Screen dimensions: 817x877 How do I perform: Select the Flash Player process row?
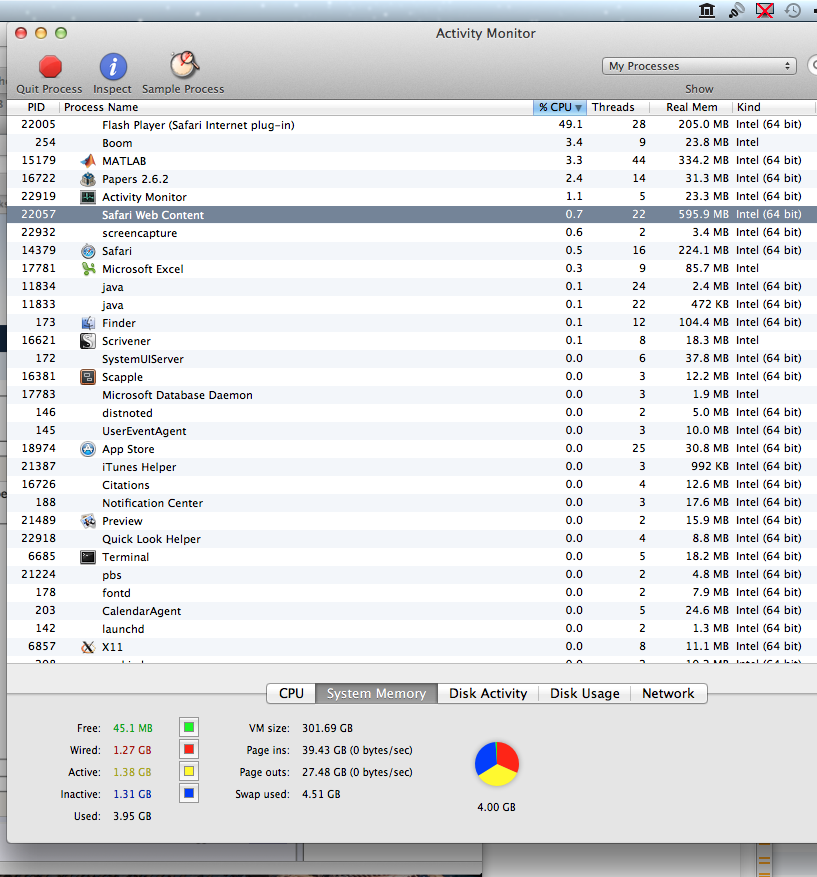[412, 125]
